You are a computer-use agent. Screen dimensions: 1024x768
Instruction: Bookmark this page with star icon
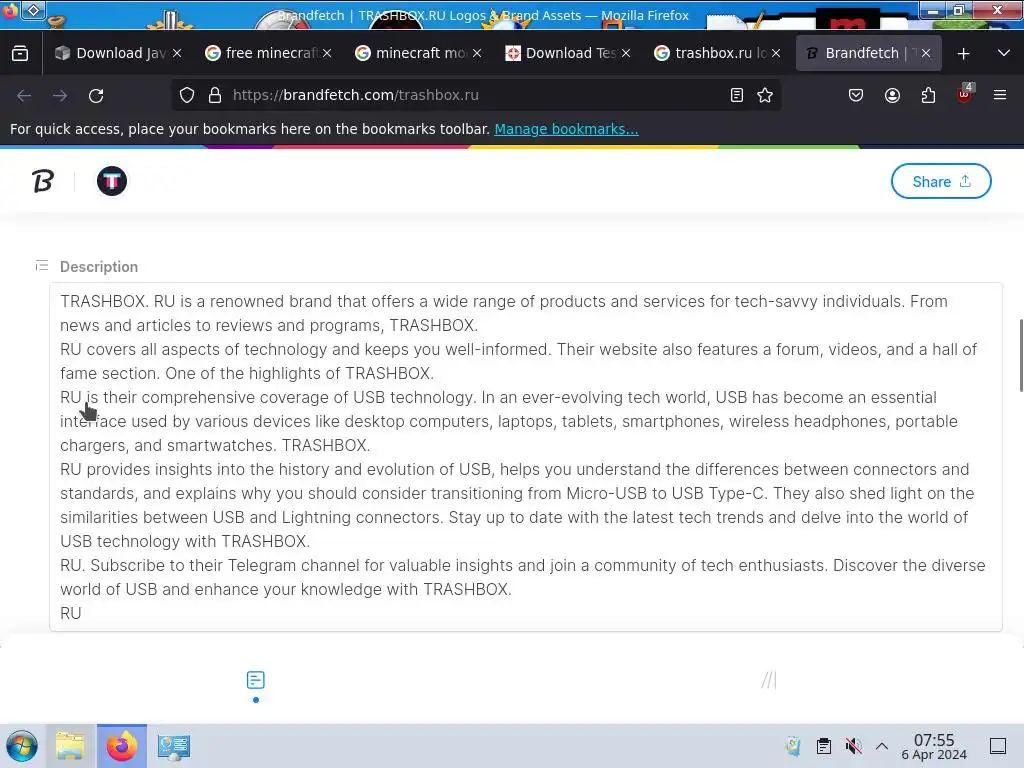click(765, 95)
